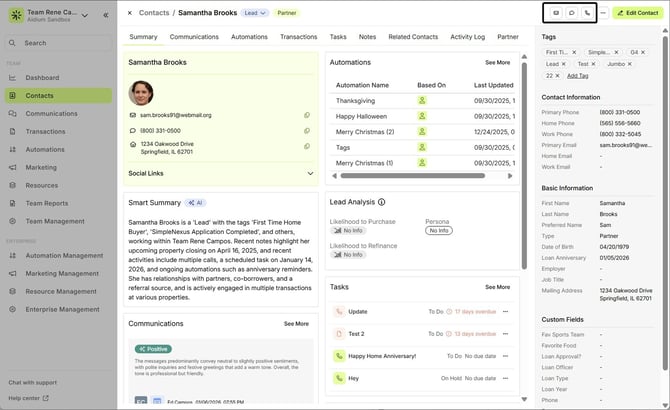Click the Add Tag link

point(577,75)
